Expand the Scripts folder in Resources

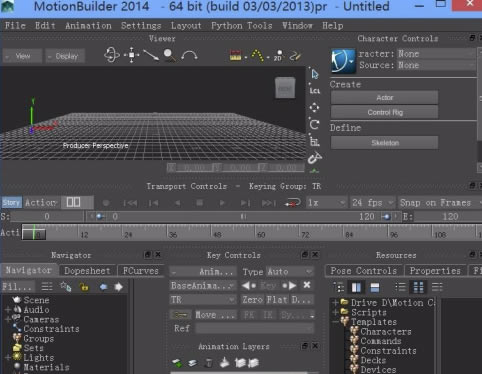tap(335, 312)
